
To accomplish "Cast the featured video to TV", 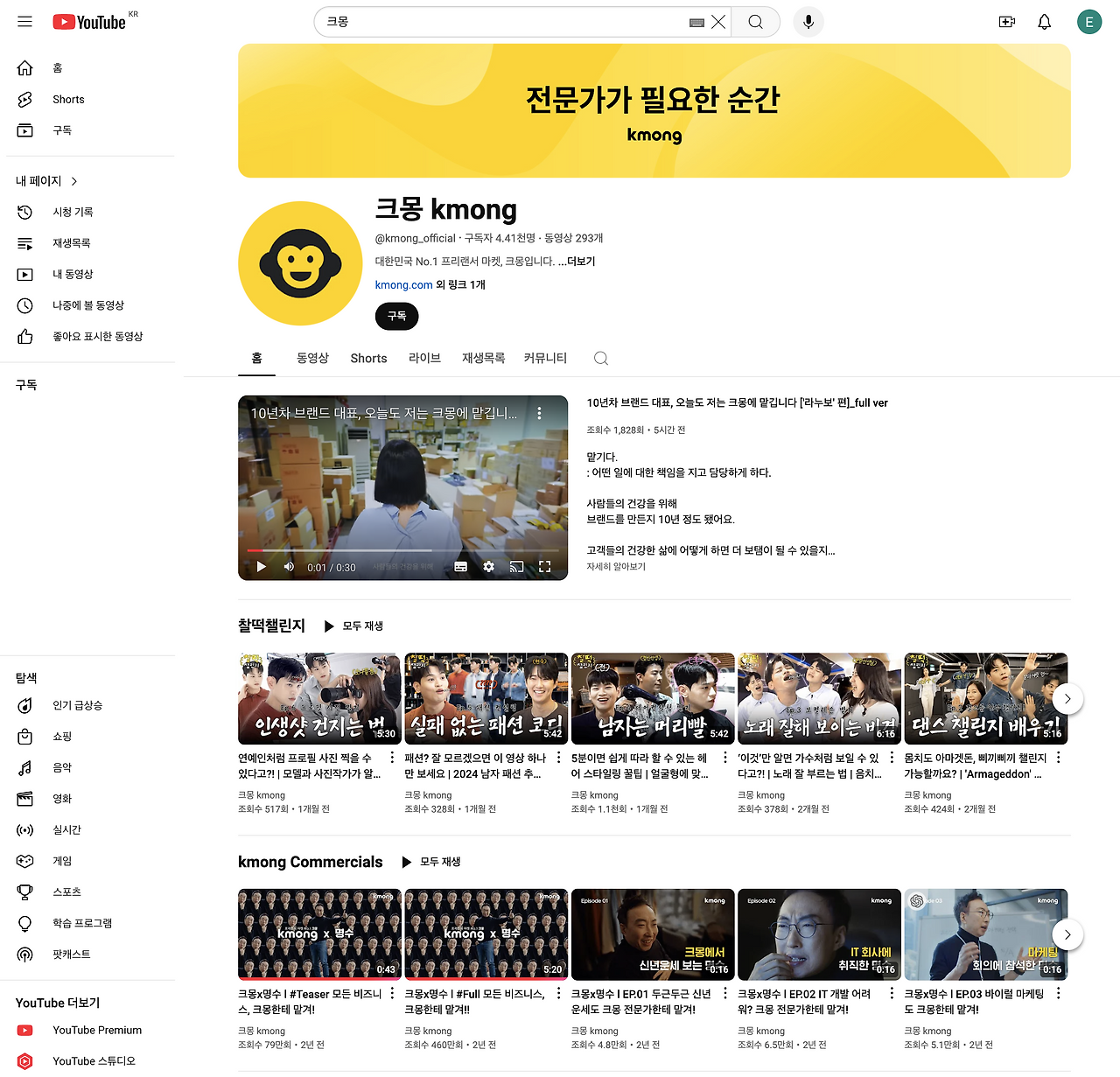I will pos(517,567).
